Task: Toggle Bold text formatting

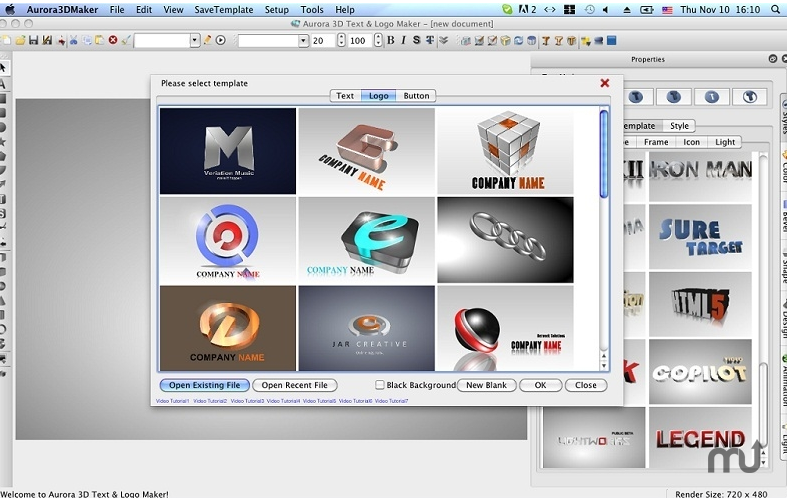Action: 390,41
